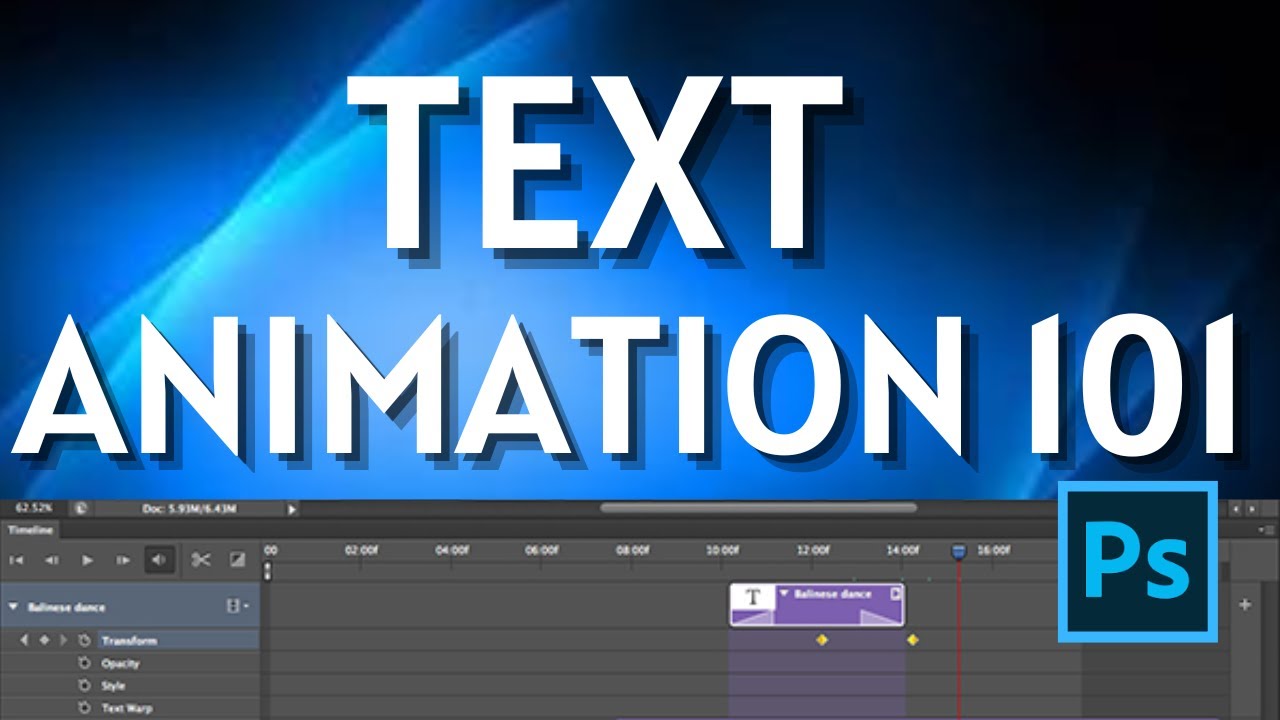Enable the Style keyframe stopwatch
Viewport: 1280px width, 720px height.
coord(84,686)
